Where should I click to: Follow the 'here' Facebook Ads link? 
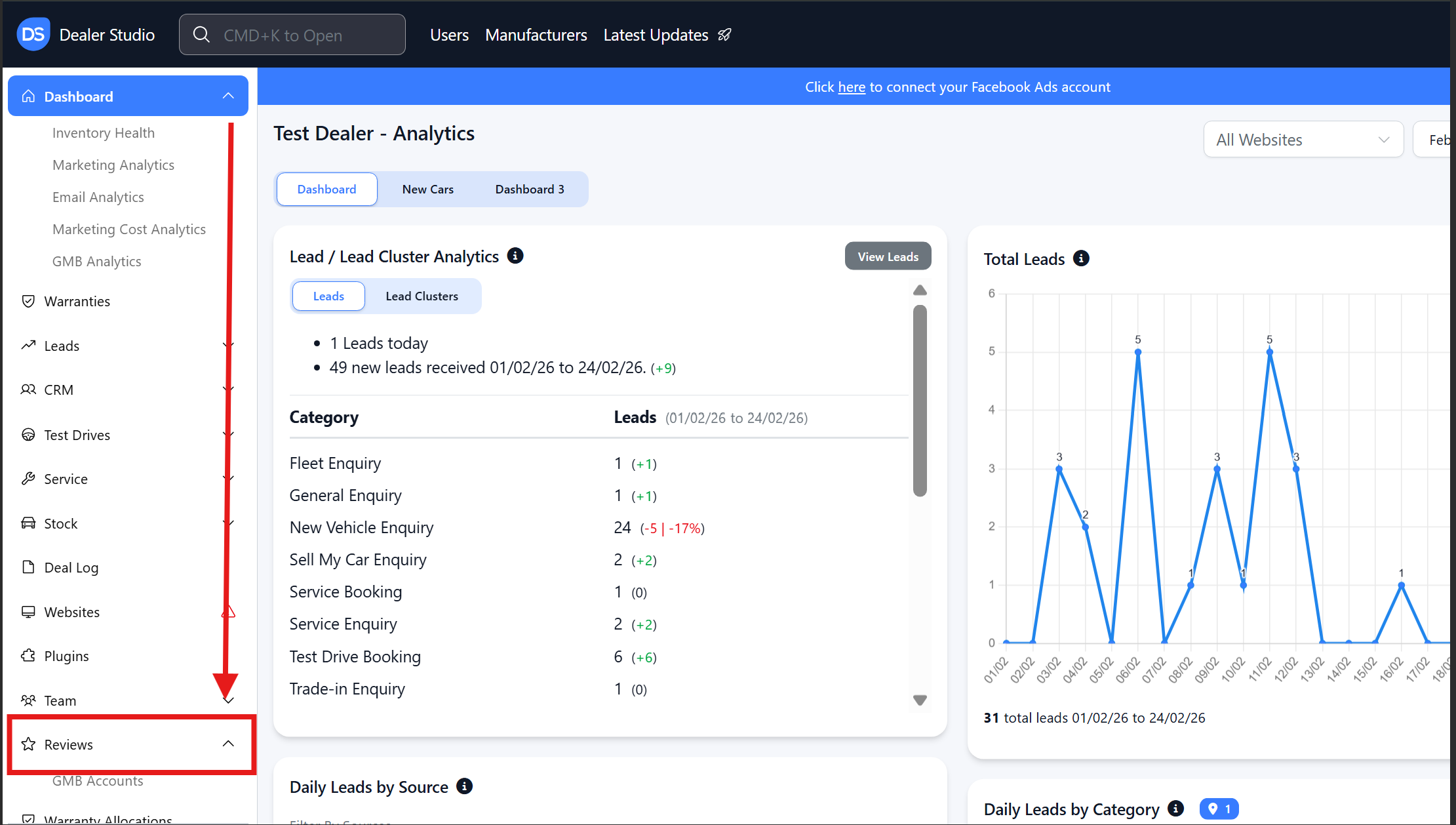[851, 87]
